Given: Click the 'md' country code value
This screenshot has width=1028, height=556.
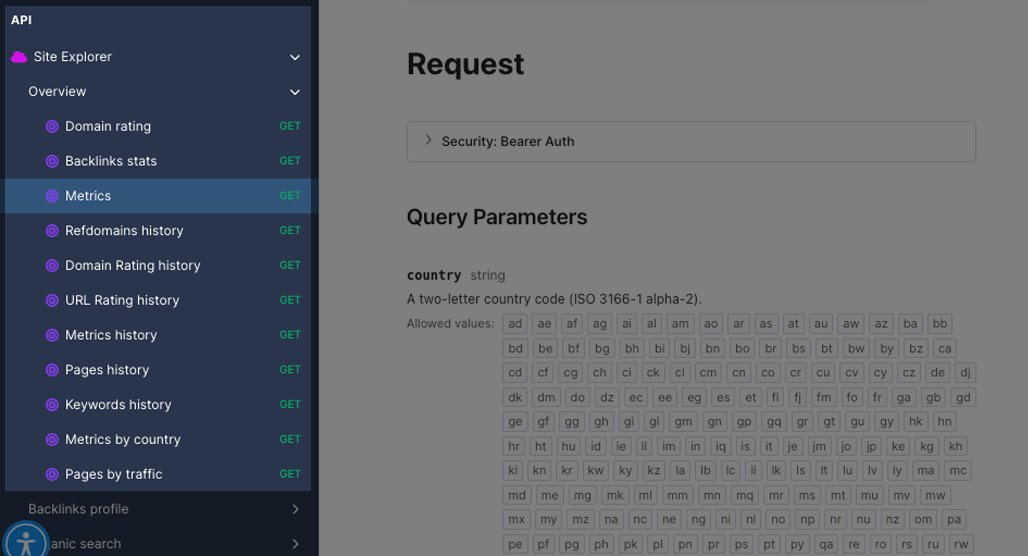Looking at the screenshot, I should 517,496.
